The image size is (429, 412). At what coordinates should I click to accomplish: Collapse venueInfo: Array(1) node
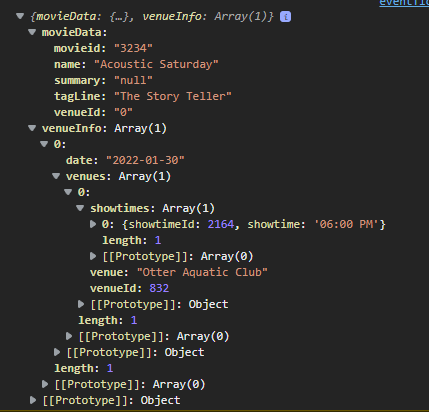point(32,128)
